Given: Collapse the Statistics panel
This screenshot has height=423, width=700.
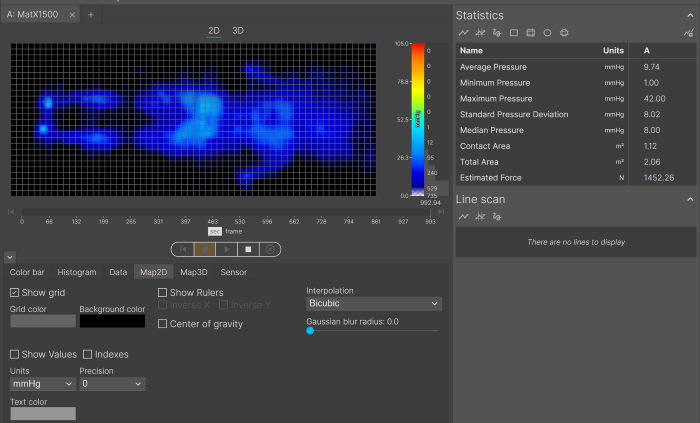Looking at the screenshot, I should coord(690,15).
